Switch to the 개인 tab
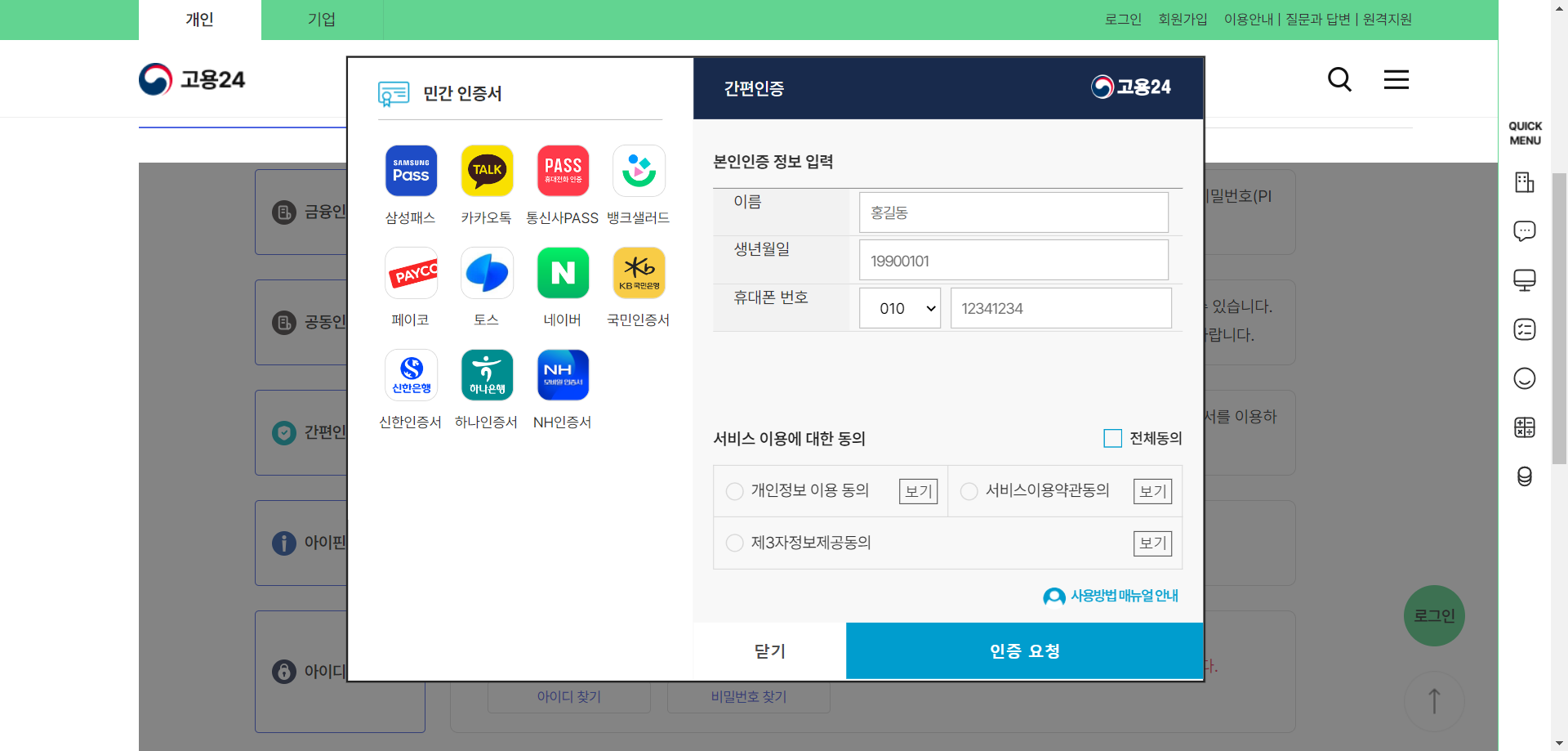Image resolution: width=1568 pixels, height=751 pixels. click(x=200, y=20)
